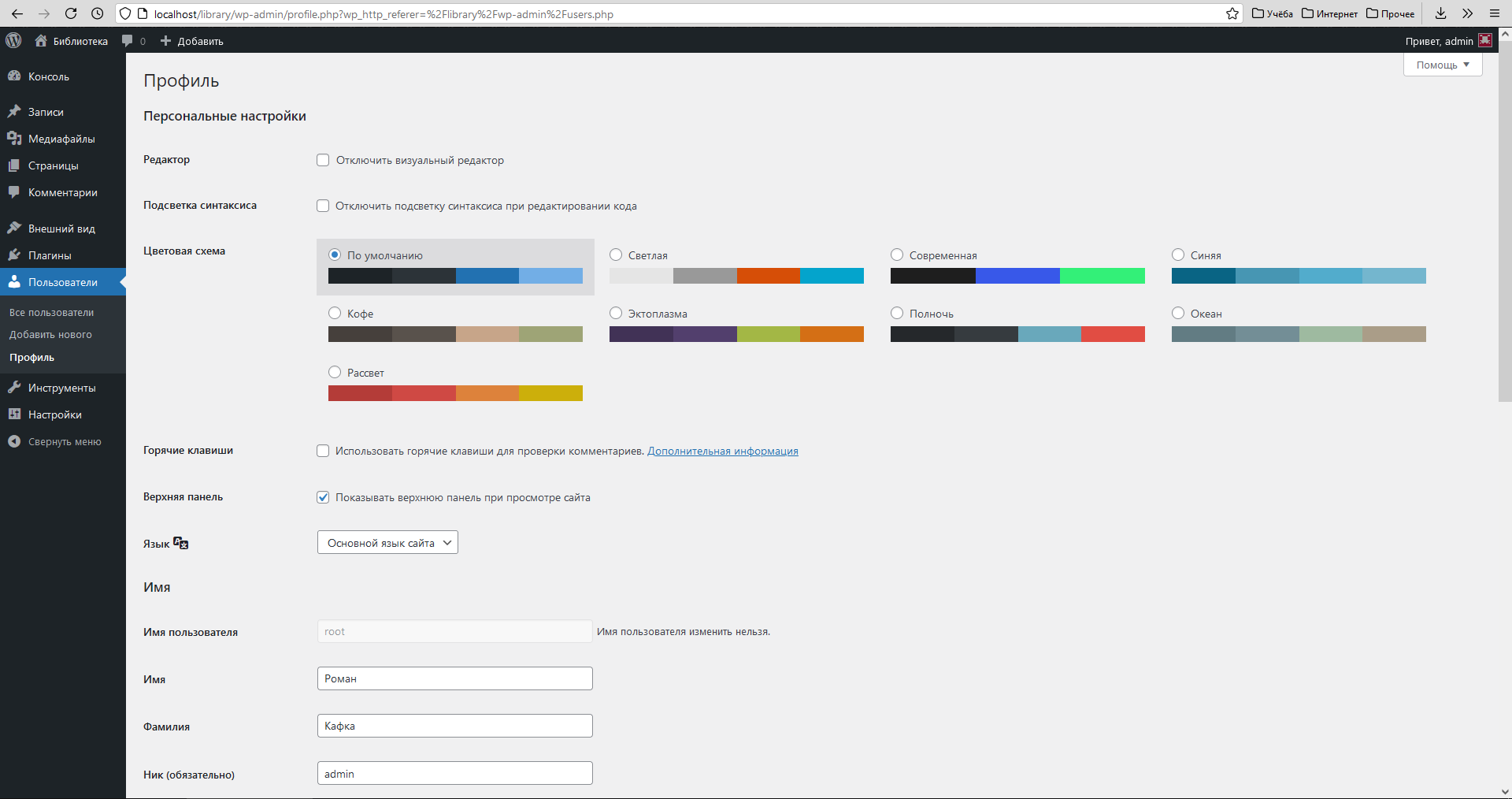Click the Светлая orange color swatch

point(768,276)
